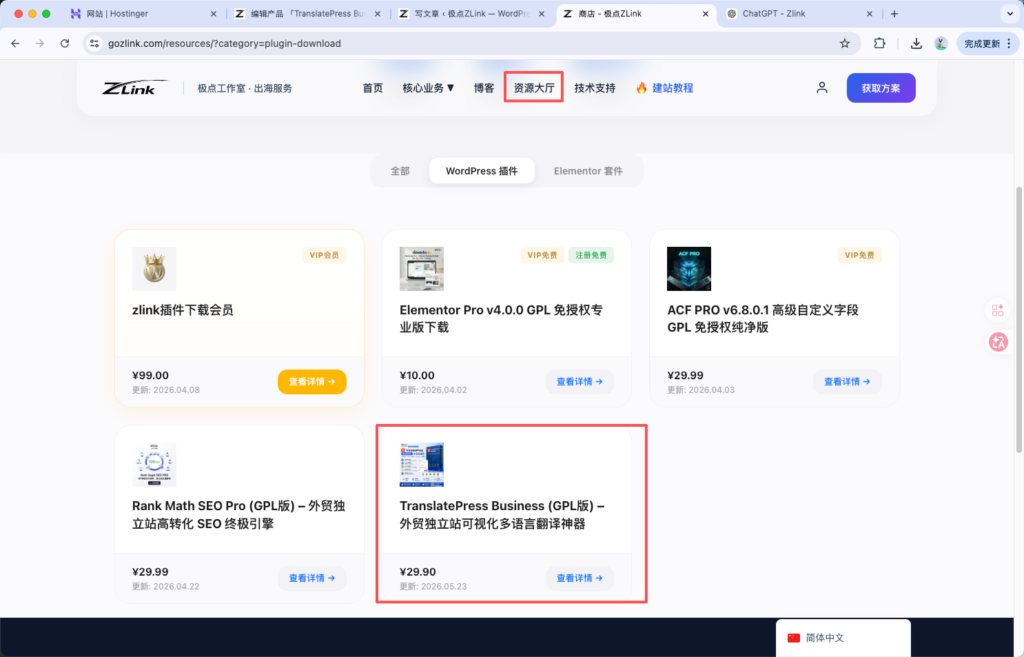The height and width of the screenshot is (657, 1024).
Task: Expand the 核心业务 dropdown menu
Action: point(428,88)
